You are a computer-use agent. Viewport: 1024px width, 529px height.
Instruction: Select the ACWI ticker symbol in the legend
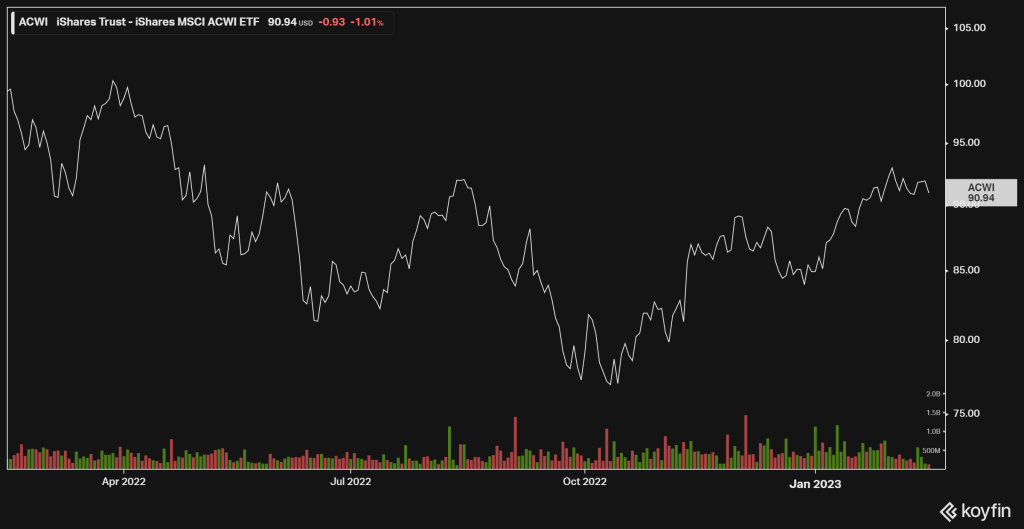coord(32,20)
